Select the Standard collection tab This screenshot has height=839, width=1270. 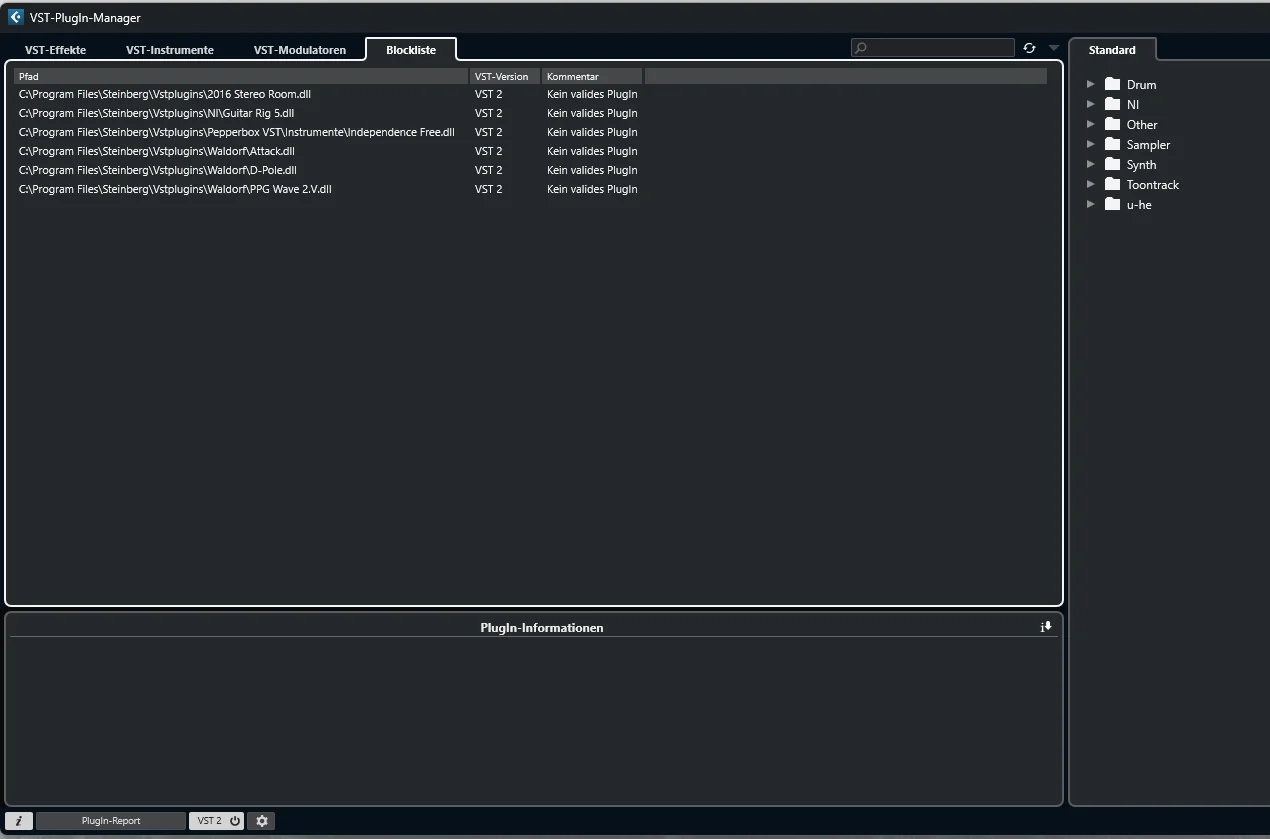point(1112,49)
